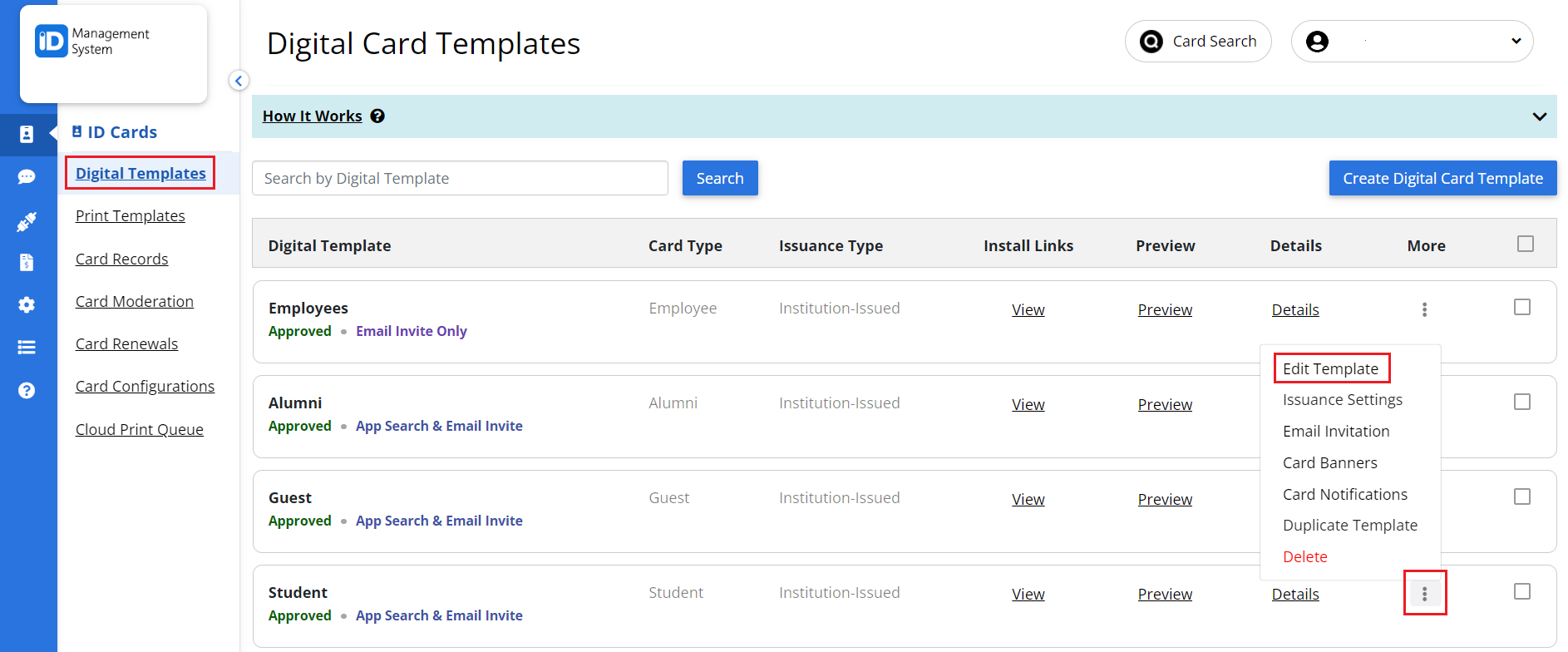Preview the Employees template
Viewport: 1568px width, 652px height.
click(1165, 310)
